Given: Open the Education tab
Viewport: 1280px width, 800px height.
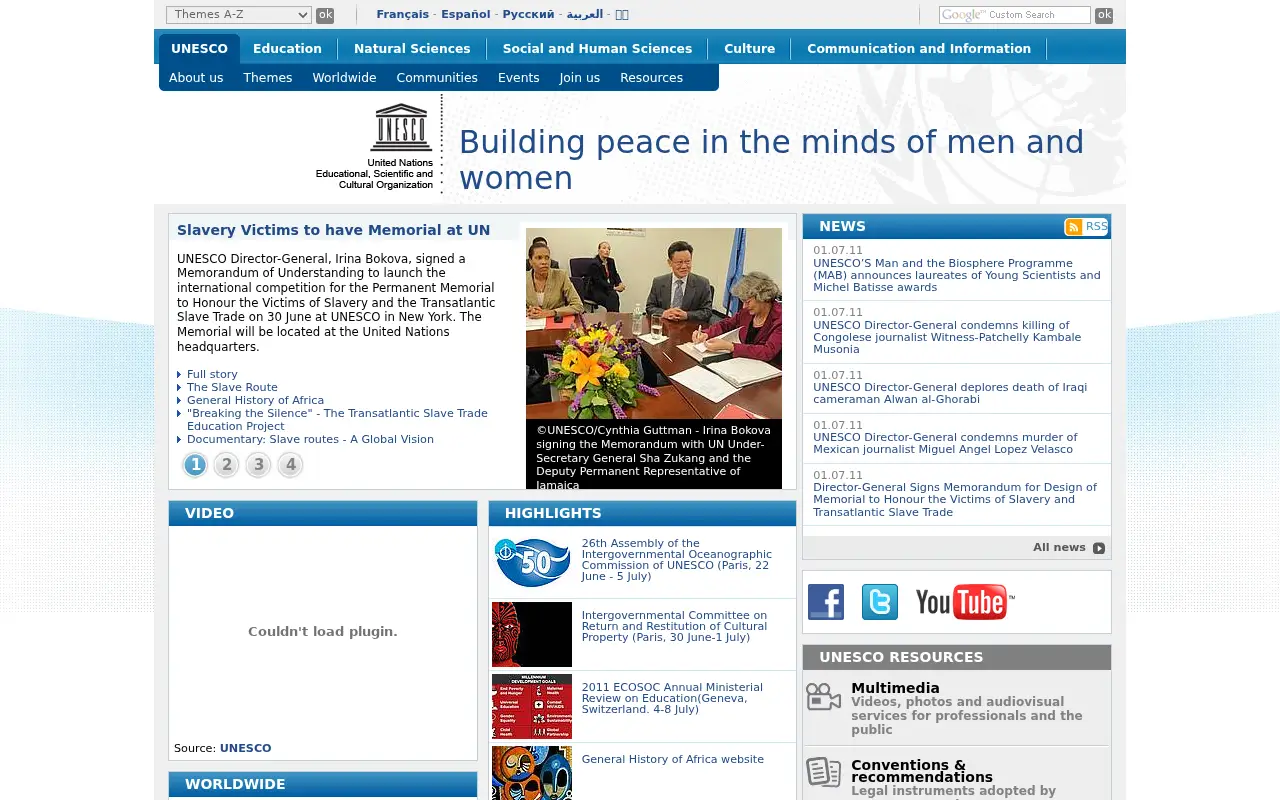Looking at the screenshot, I should point(287,49).
